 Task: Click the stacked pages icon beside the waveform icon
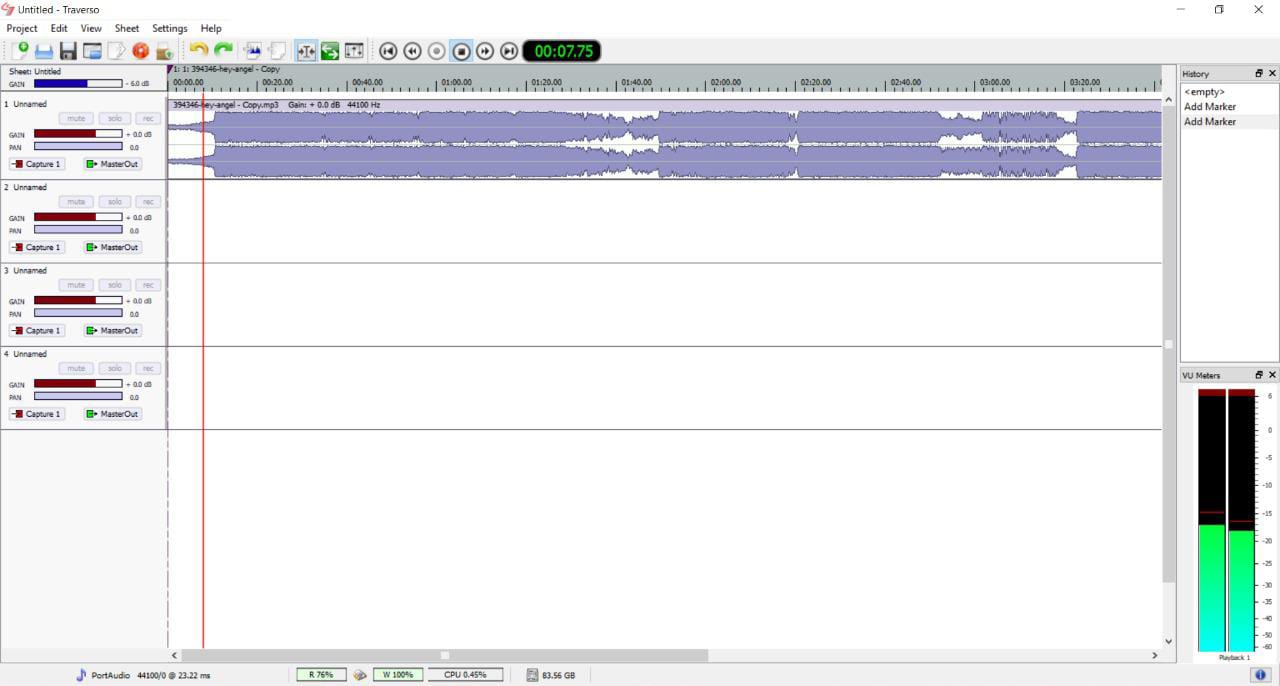(277, 51)
